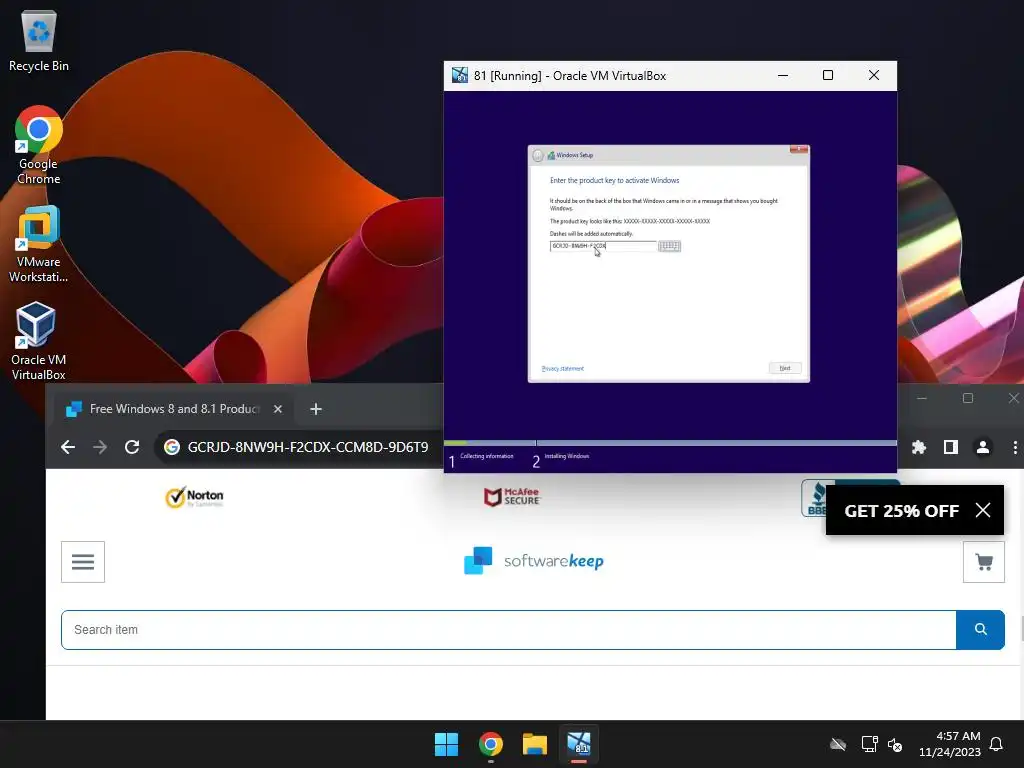This screenshot has height=768, width=1024.
Task: Close the Free Windows 8 and 8.1 tab
Action: click(x=278, y=409)
